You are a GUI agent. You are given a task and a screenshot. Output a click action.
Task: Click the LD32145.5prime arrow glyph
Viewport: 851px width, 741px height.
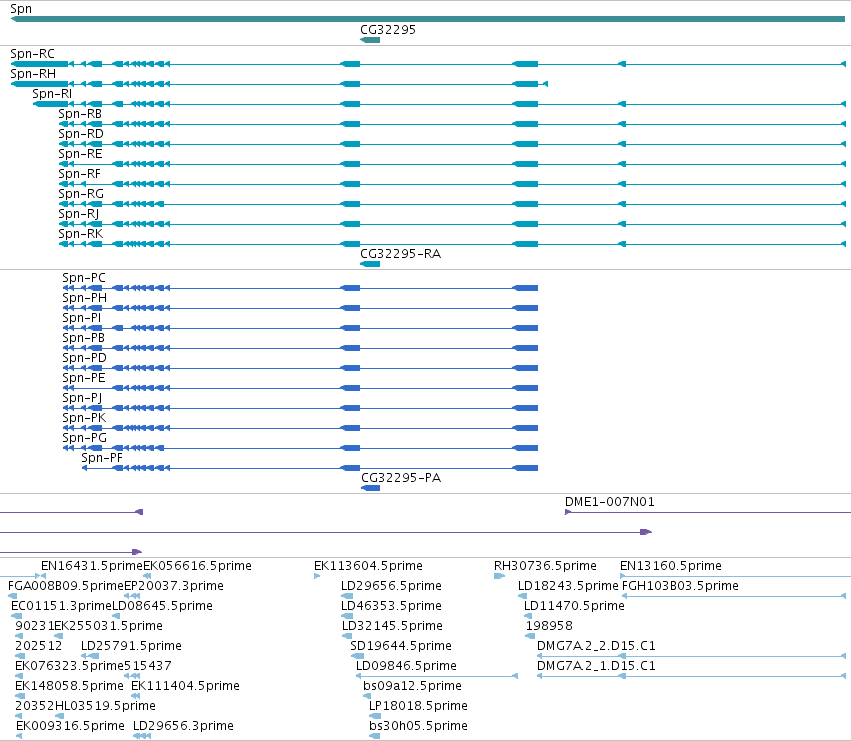coord(347,636)
